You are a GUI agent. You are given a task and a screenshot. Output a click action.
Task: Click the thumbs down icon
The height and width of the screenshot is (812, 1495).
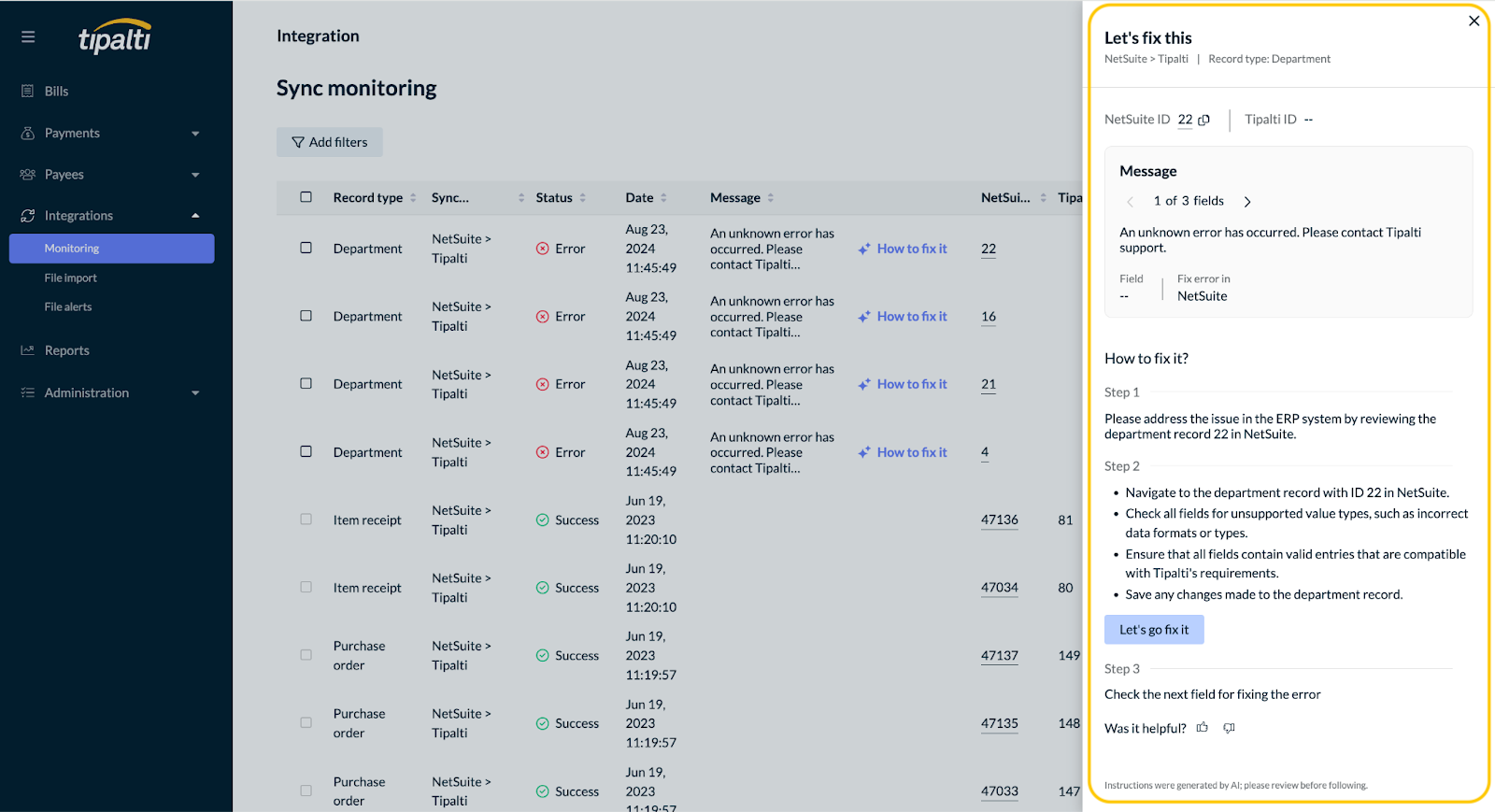tap(1229, 728)
